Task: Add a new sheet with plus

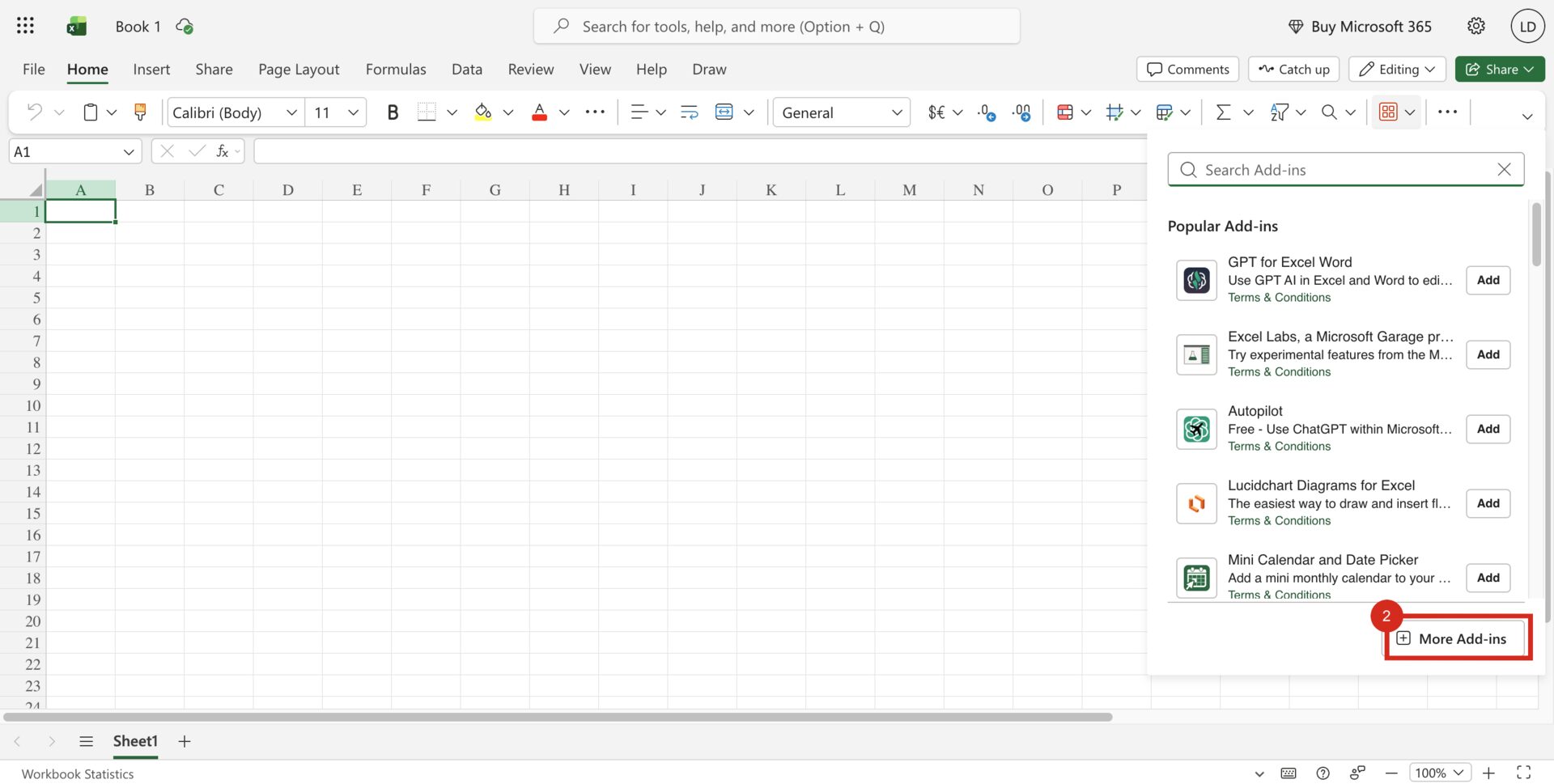Action: click(x=185, y=741)
